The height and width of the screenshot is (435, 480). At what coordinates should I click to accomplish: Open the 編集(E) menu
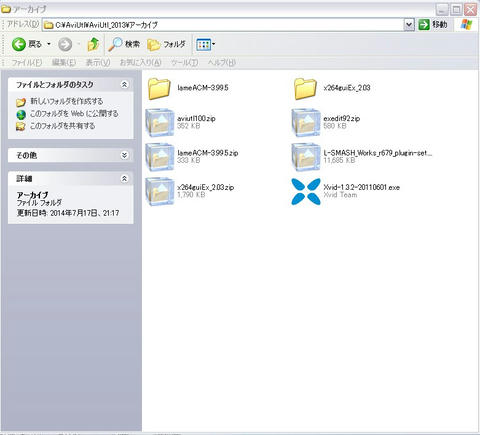click(64, 62)
